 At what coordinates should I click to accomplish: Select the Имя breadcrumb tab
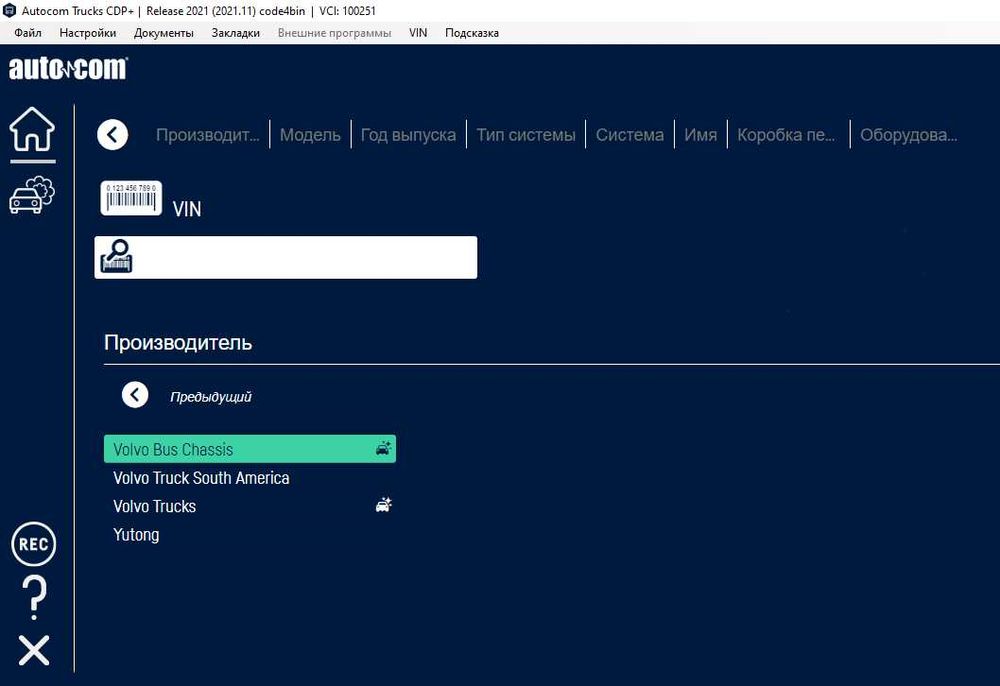point(700,135)
